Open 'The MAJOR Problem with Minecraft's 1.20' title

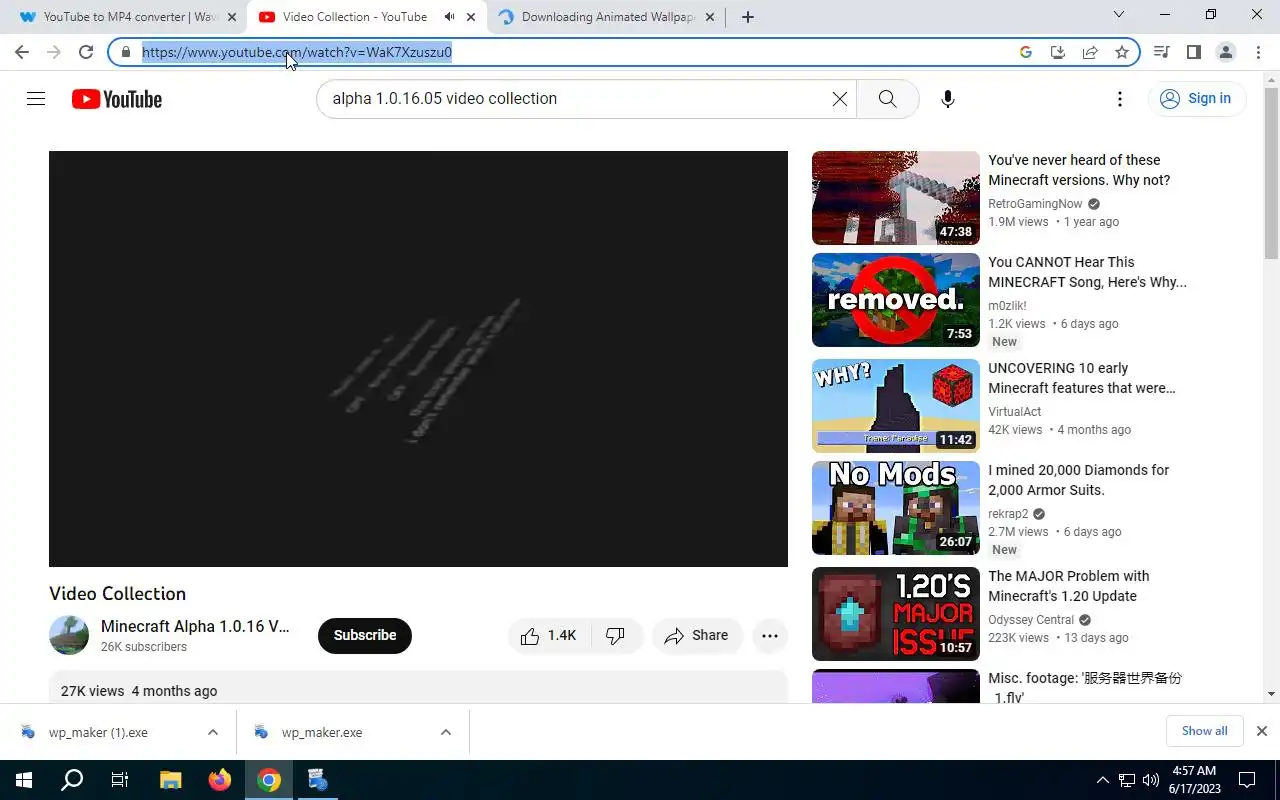click(x=1069, y=586)
